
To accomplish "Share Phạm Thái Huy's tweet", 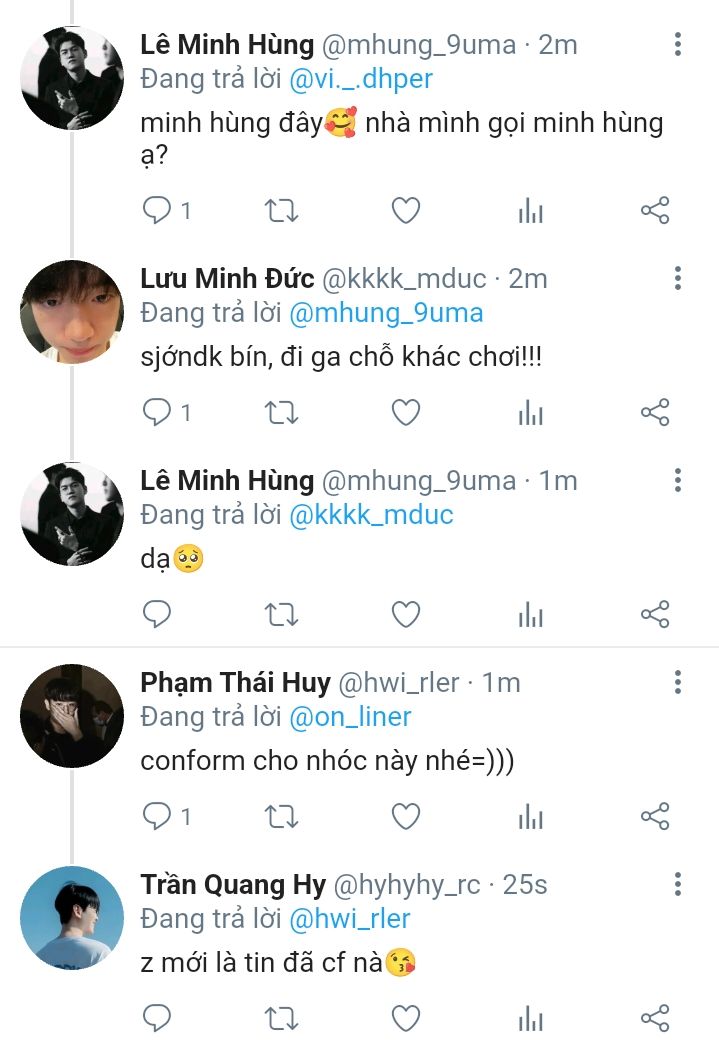I will click(654, 816).
